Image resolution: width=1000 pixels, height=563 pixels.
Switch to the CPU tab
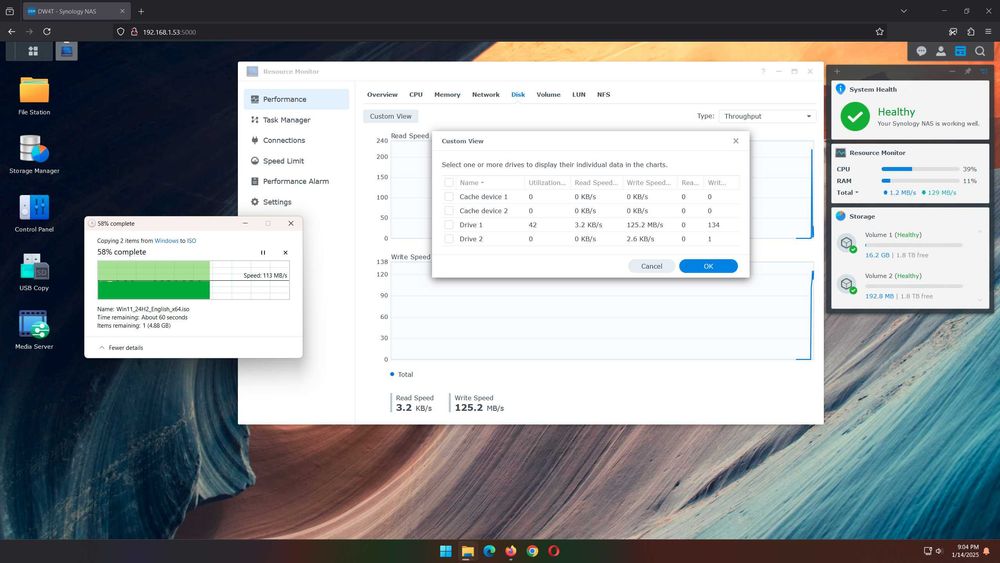(416, 94)
